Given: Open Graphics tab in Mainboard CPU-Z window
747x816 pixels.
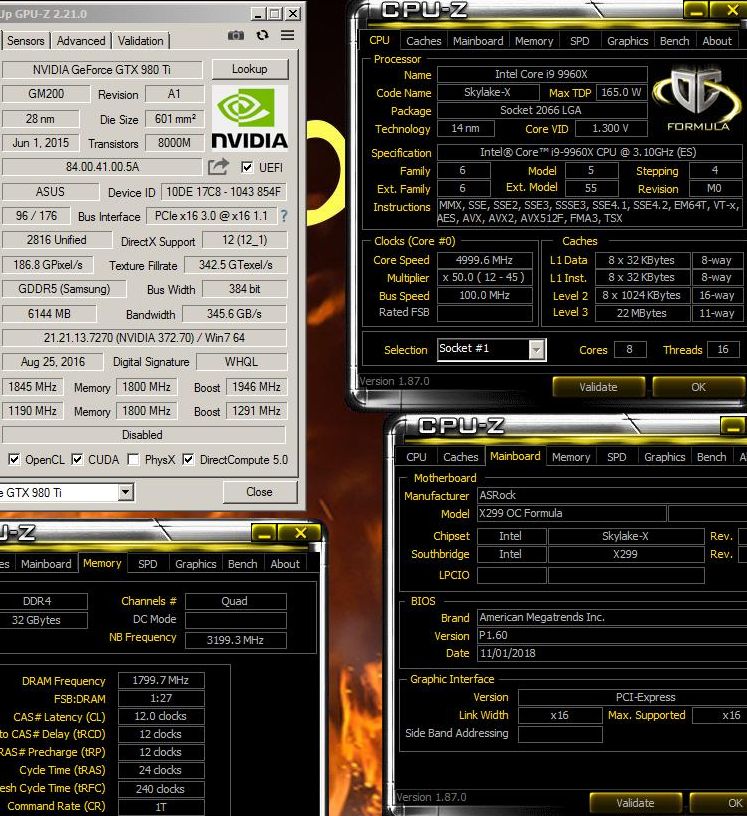Looking at the screenshot, I should pyautogui.click(x=664, y=457).
